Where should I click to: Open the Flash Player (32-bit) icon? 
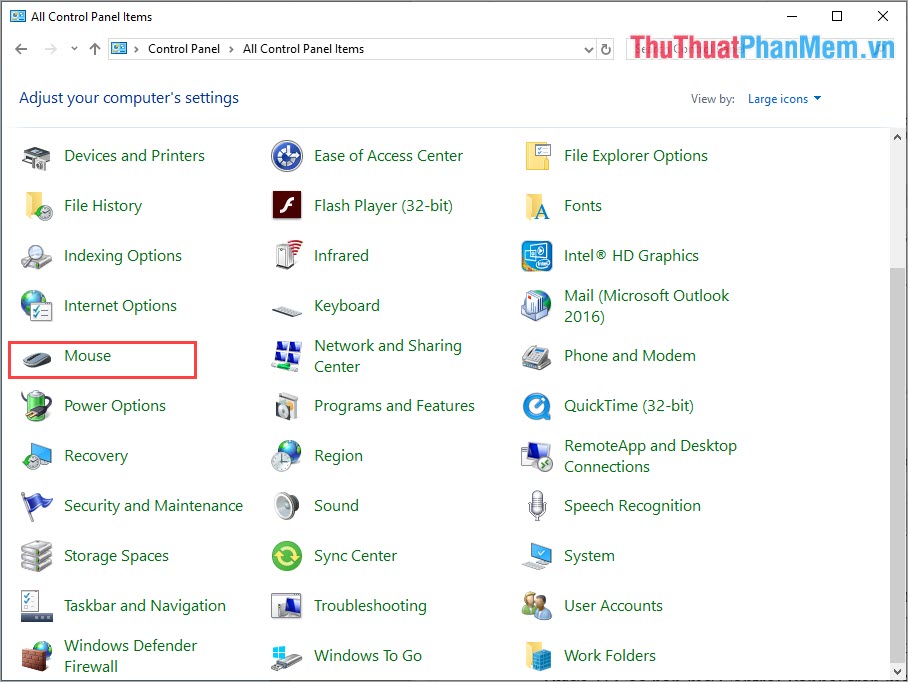click(x=287, y=206)
